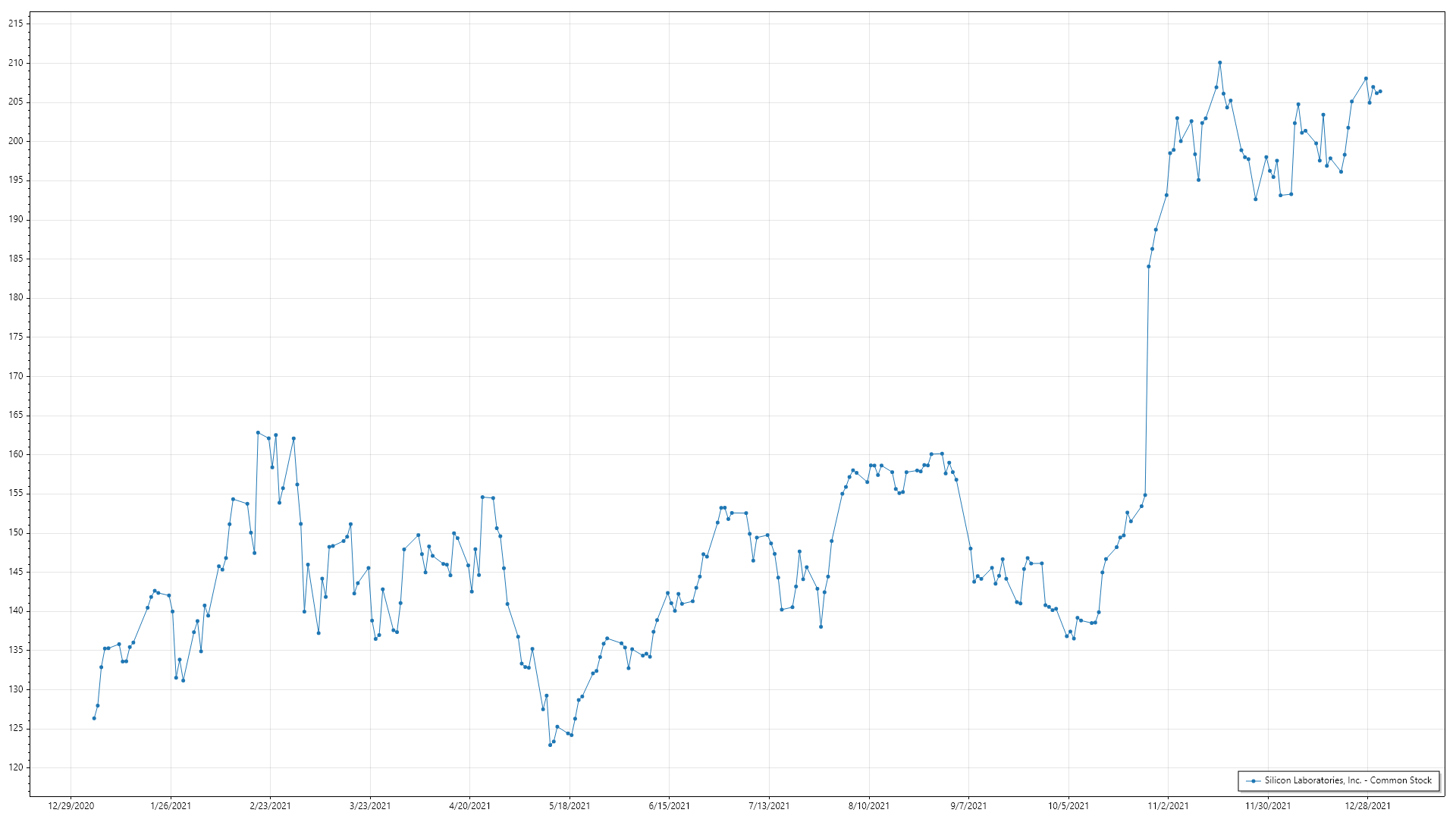Select the 2/23/2021 x-axis date label

click(x=270, y=805)
